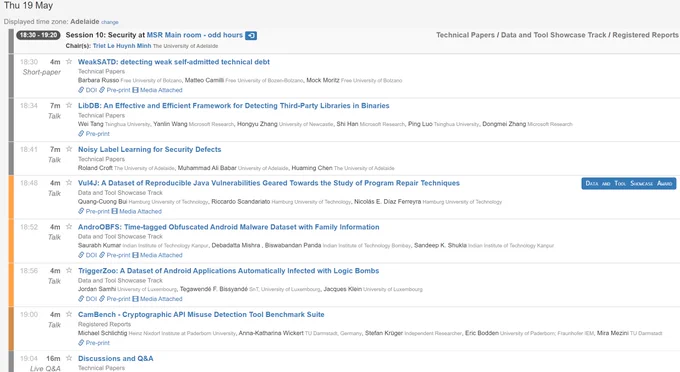680x372 pixels.
Task: Star the Discussions and Q&A slot
Action: (69, 358)
